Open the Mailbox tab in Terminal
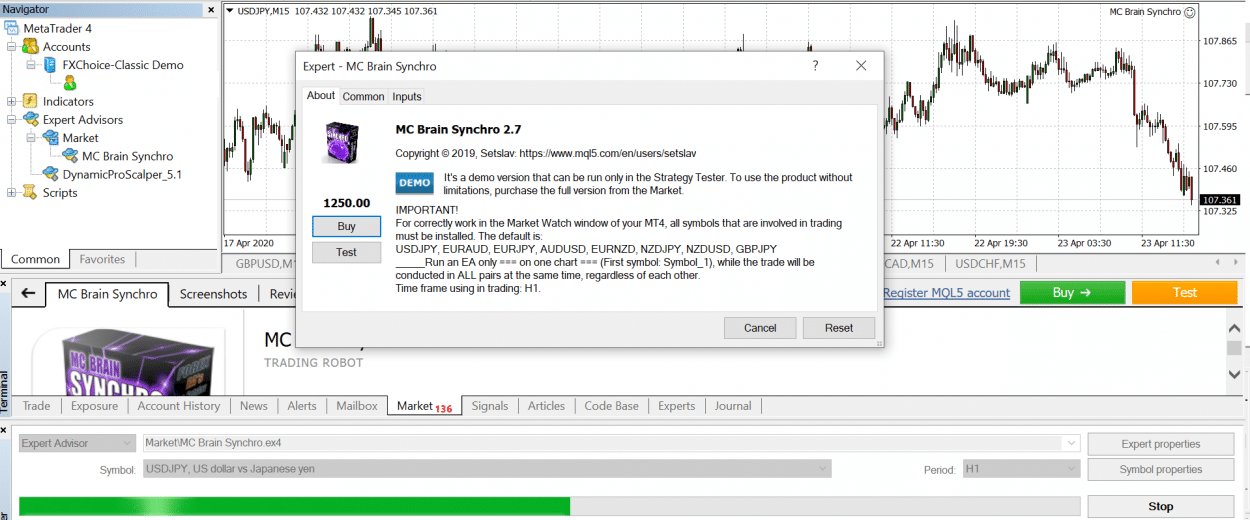 coord(357,406)
